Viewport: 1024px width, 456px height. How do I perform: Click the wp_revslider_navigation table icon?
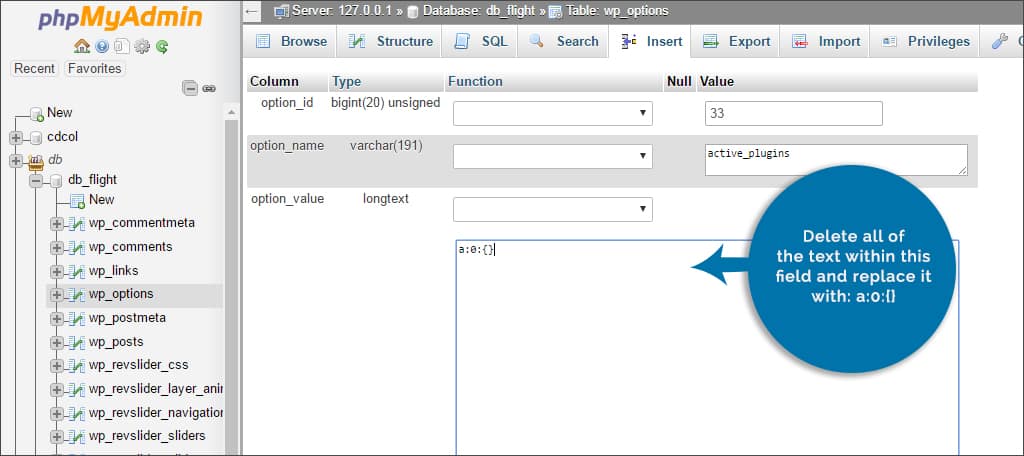coord(77,413)
